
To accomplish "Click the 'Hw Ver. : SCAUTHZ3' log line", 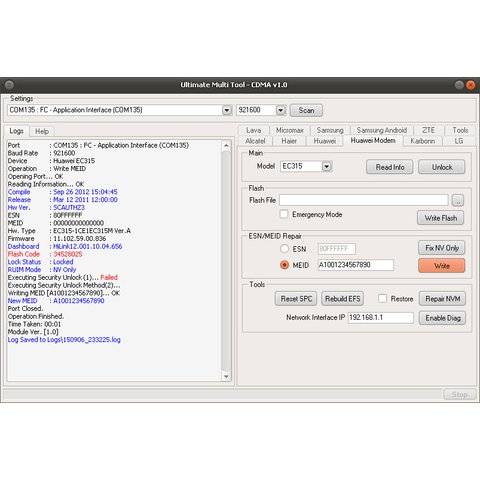I will 46,207.
